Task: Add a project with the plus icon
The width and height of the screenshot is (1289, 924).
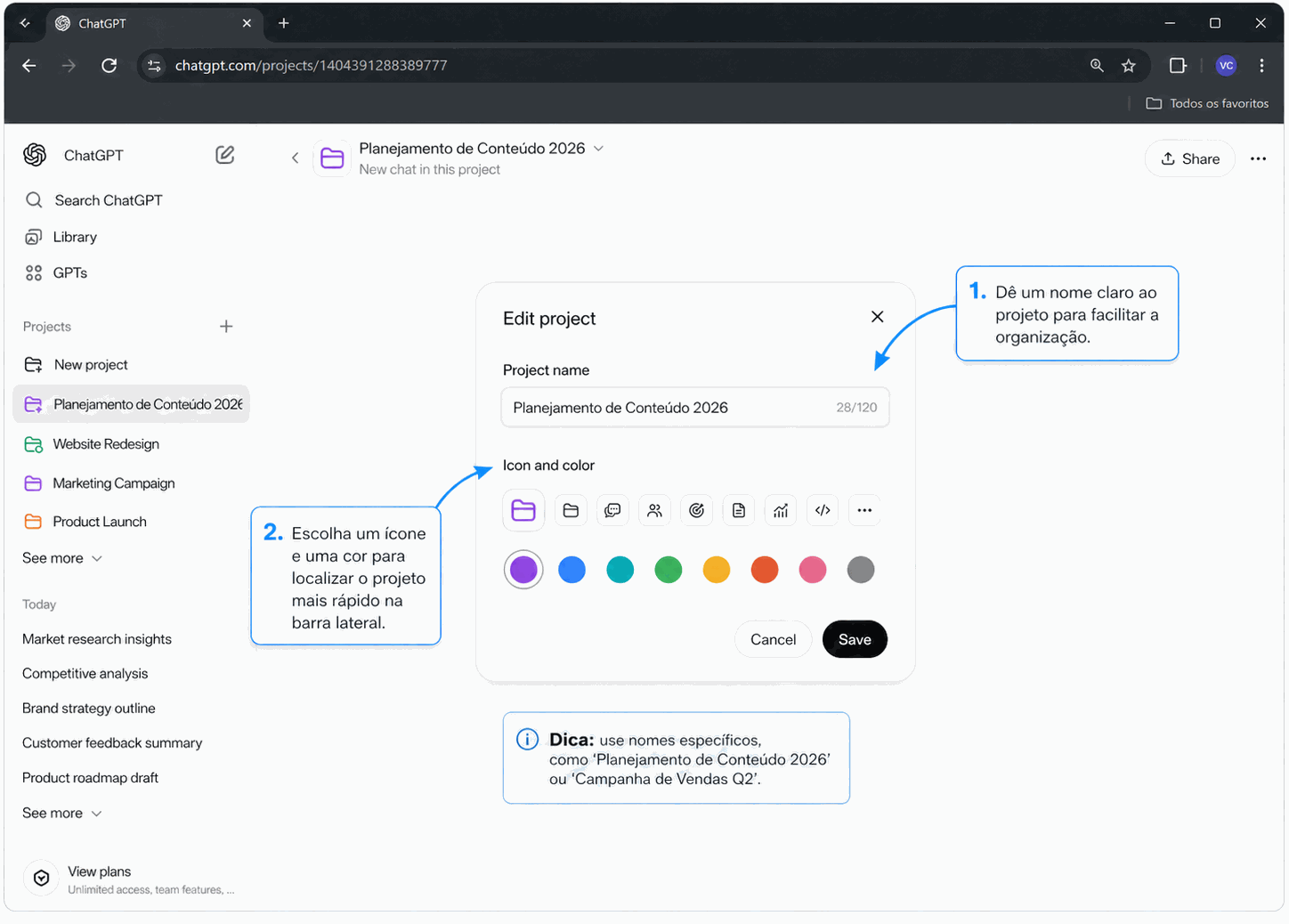Action: [x=226, y=327]
